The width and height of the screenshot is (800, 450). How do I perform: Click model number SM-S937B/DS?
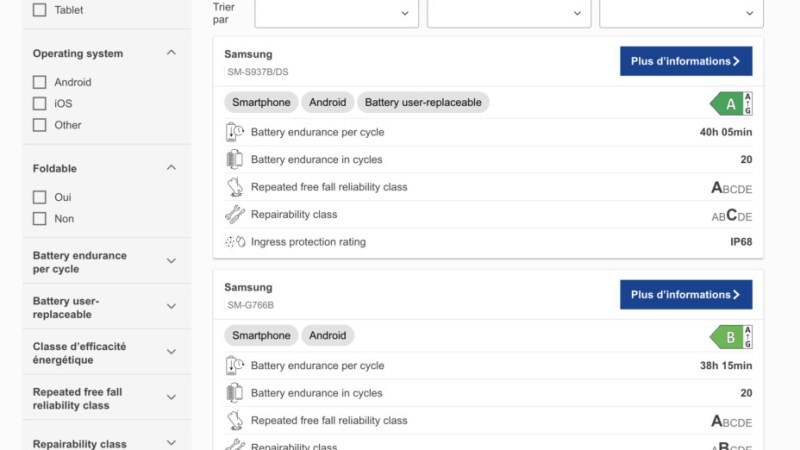click(258, 72)
